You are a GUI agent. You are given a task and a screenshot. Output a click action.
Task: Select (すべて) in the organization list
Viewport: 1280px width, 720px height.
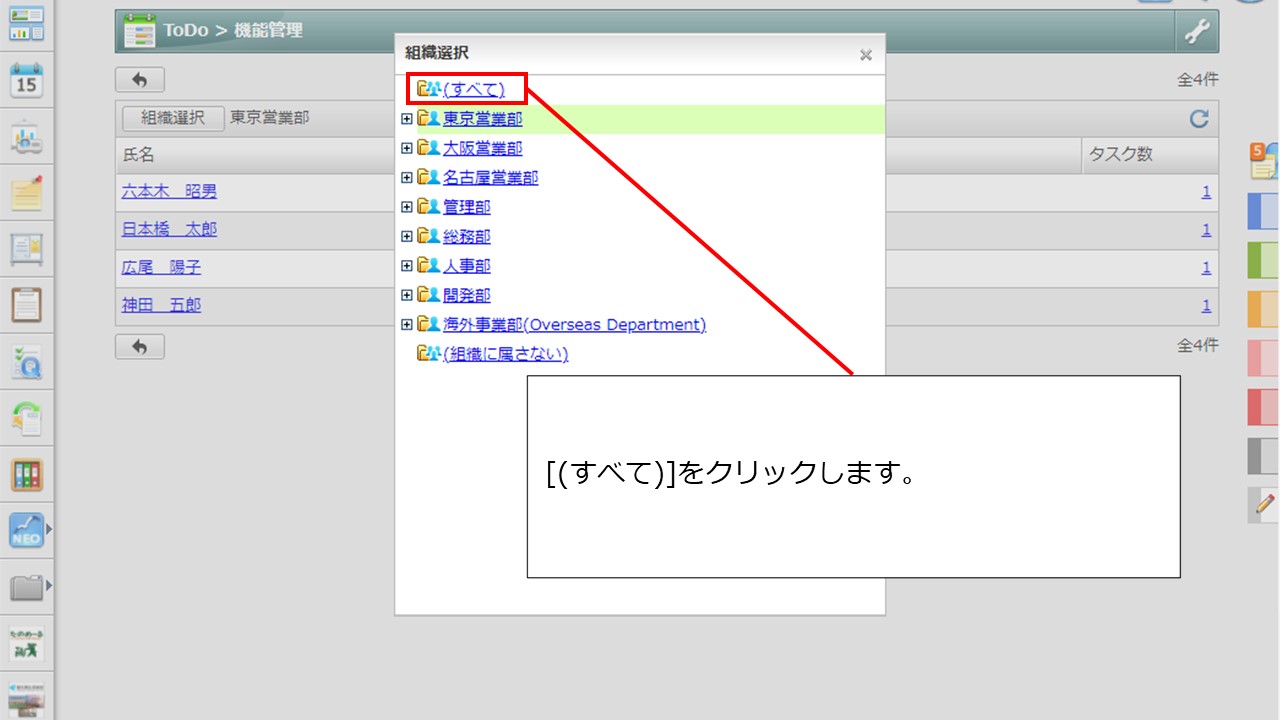[x=473, y=89]
